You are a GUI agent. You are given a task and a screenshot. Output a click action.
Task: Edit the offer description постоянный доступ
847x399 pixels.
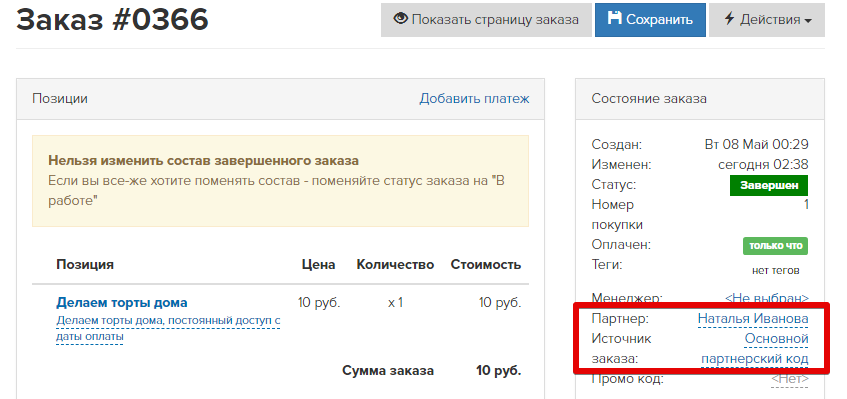pos(168,329)
